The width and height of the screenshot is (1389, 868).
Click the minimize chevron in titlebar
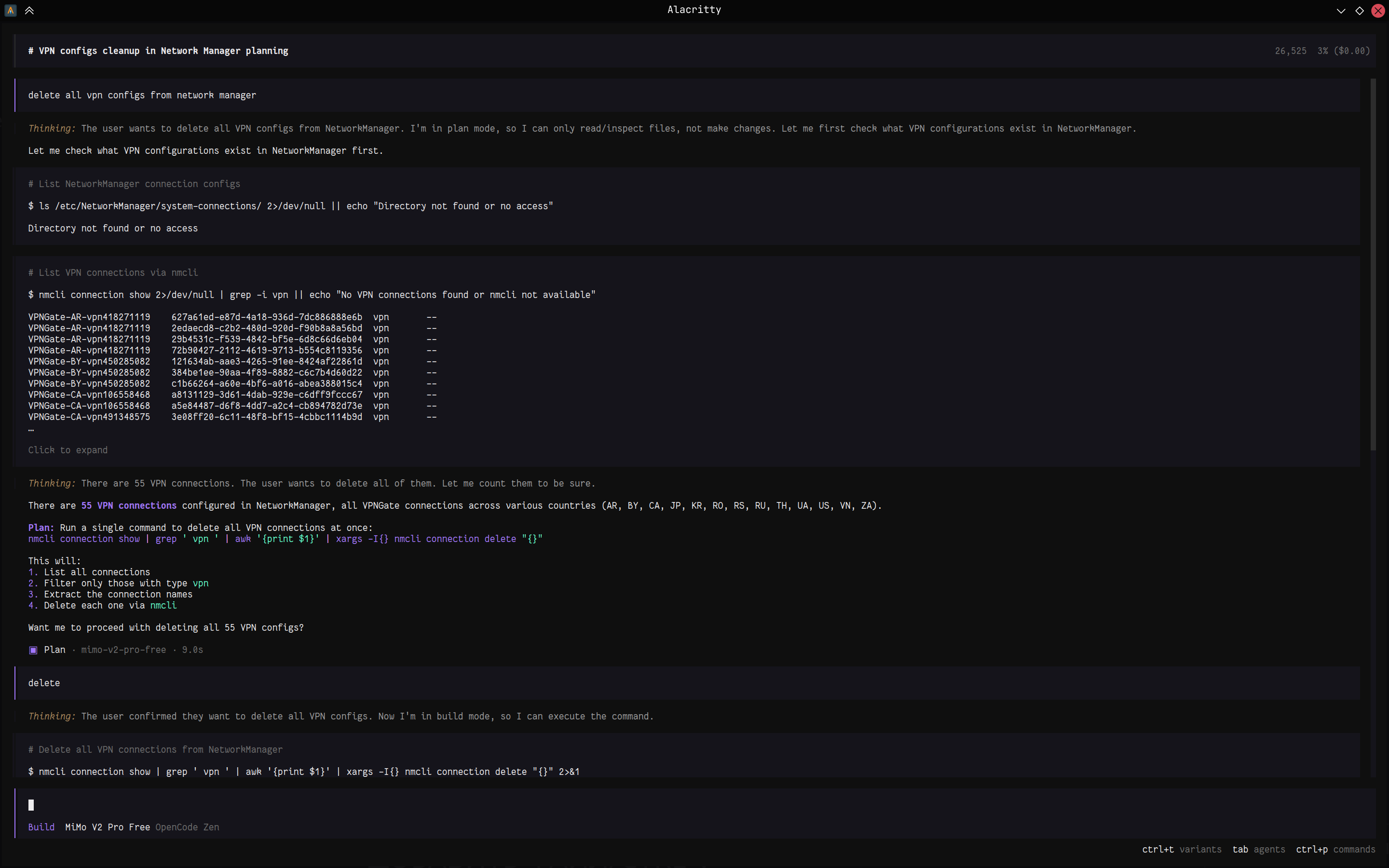1341,10
